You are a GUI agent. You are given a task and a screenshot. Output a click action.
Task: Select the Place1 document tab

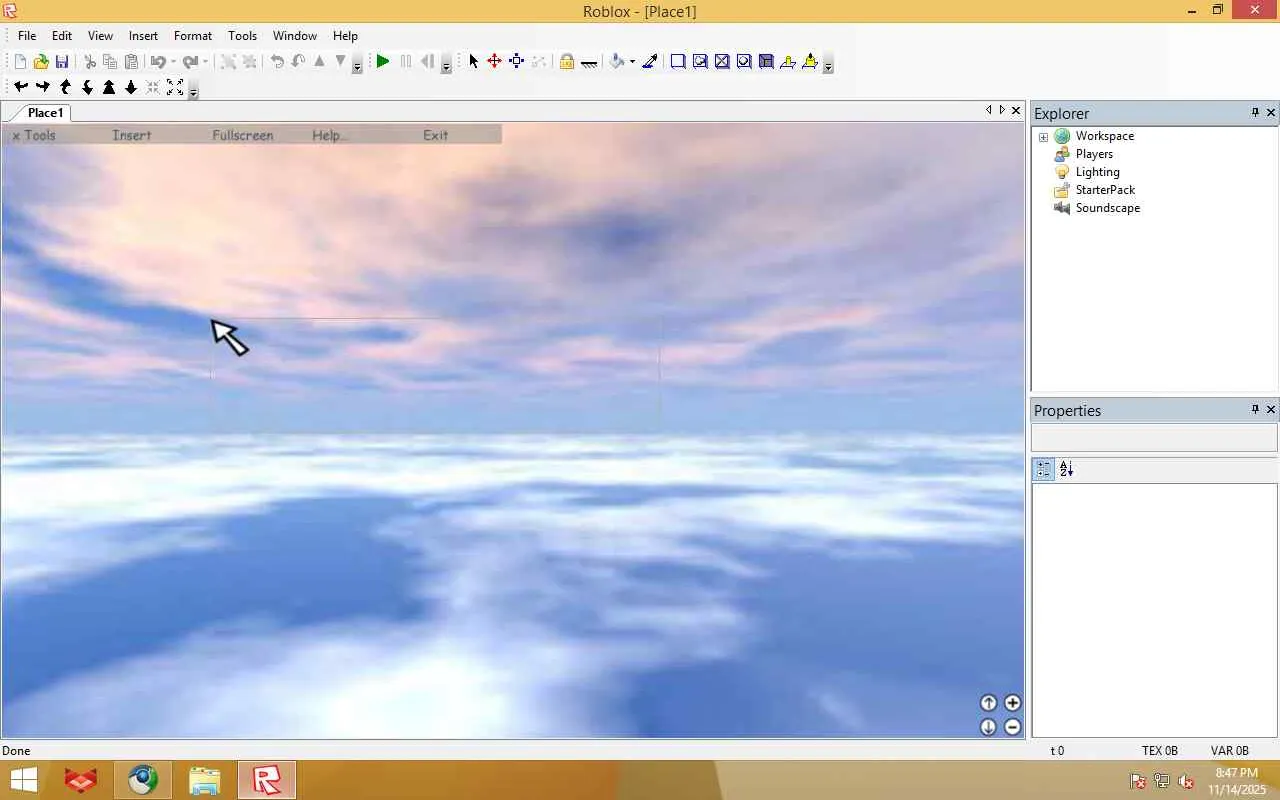(45, 113)
